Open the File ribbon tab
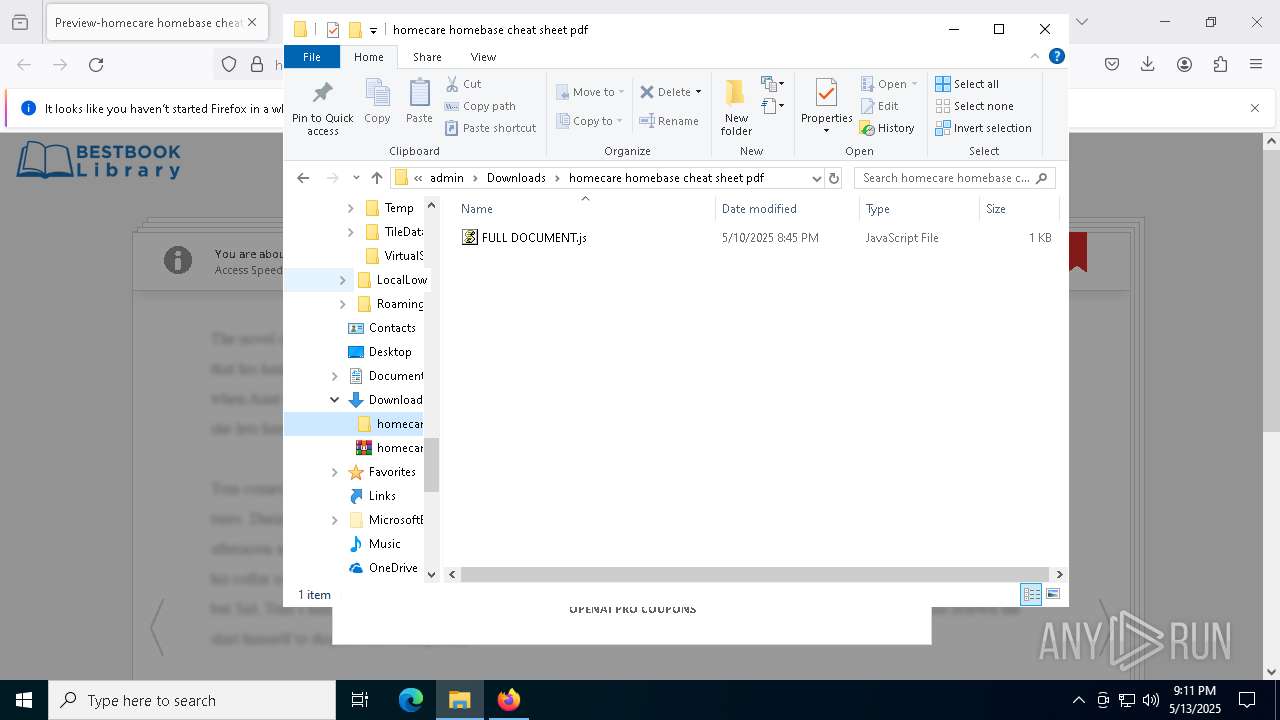 pyautogui.click(x=312, y=57)
